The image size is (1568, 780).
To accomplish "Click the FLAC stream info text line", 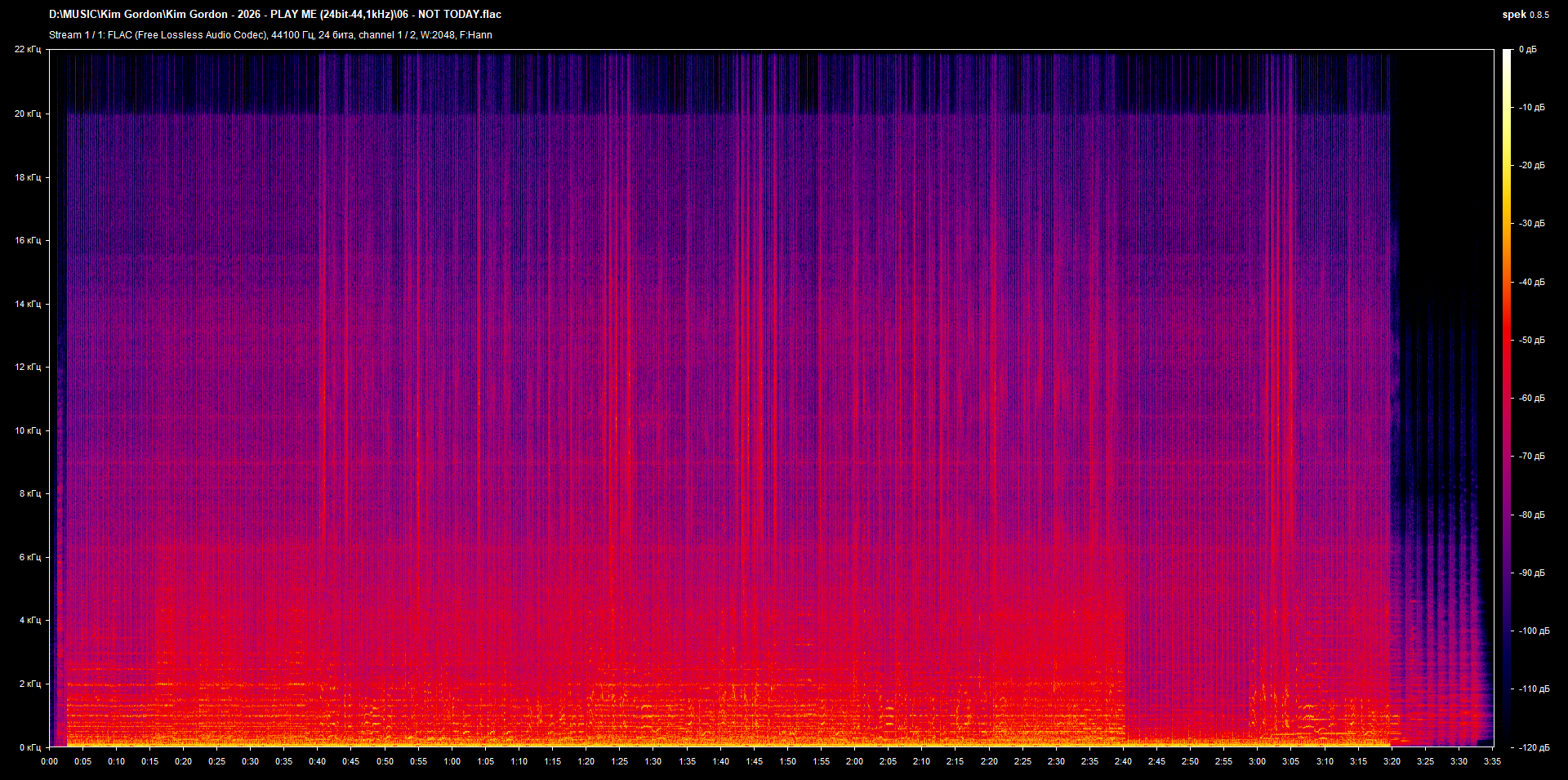I will pos(163,34).
